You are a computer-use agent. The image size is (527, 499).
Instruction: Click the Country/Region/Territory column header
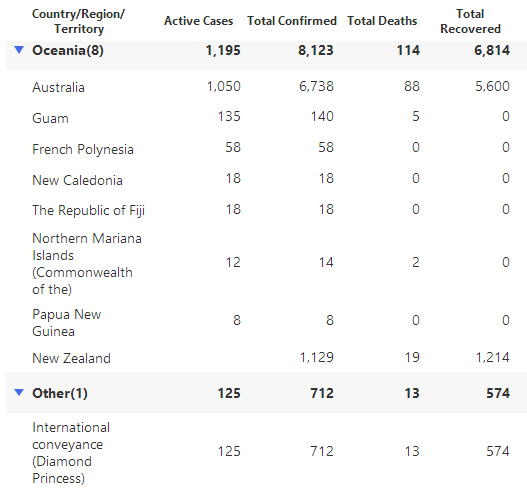click(x=78, y=21)
